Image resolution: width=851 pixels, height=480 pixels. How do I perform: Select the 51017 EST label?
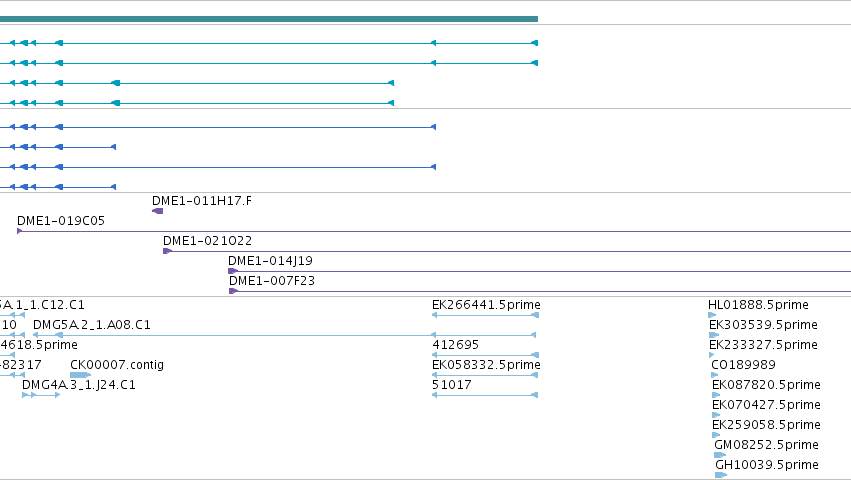pyautogui.click(x=452, y=385)
